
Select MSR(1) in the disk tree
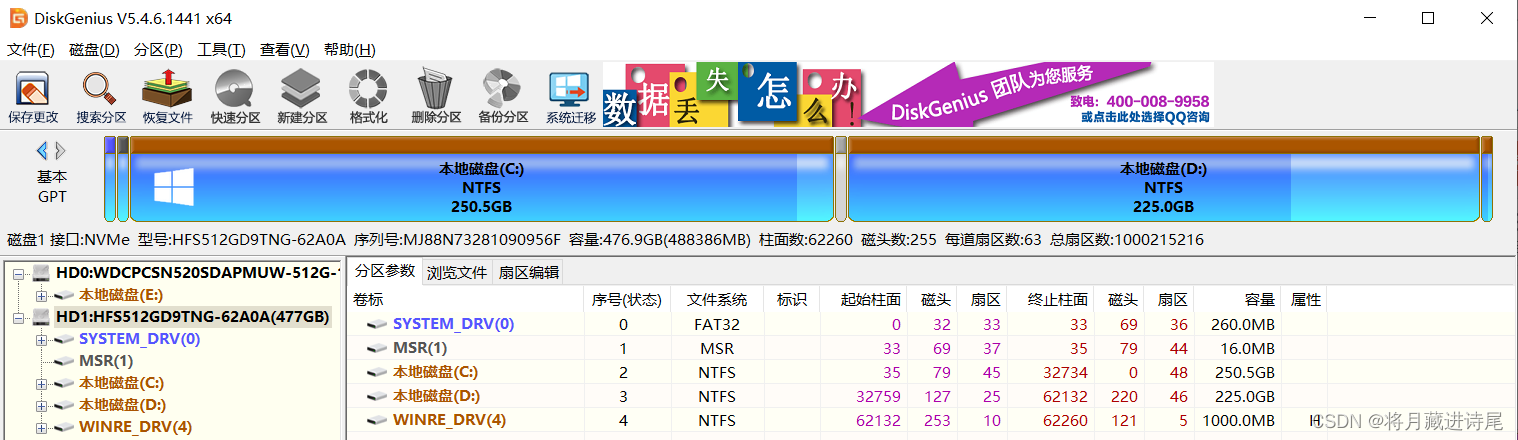(106, 361)
